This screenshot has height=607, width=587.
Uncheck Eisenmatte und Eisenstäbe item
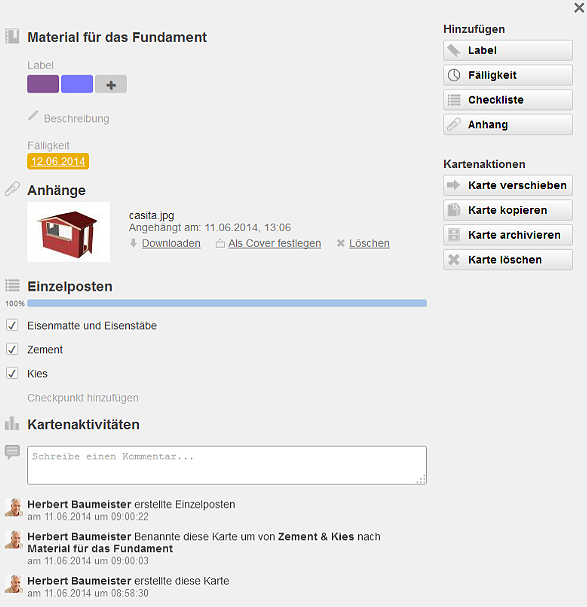tap(12, 325)
